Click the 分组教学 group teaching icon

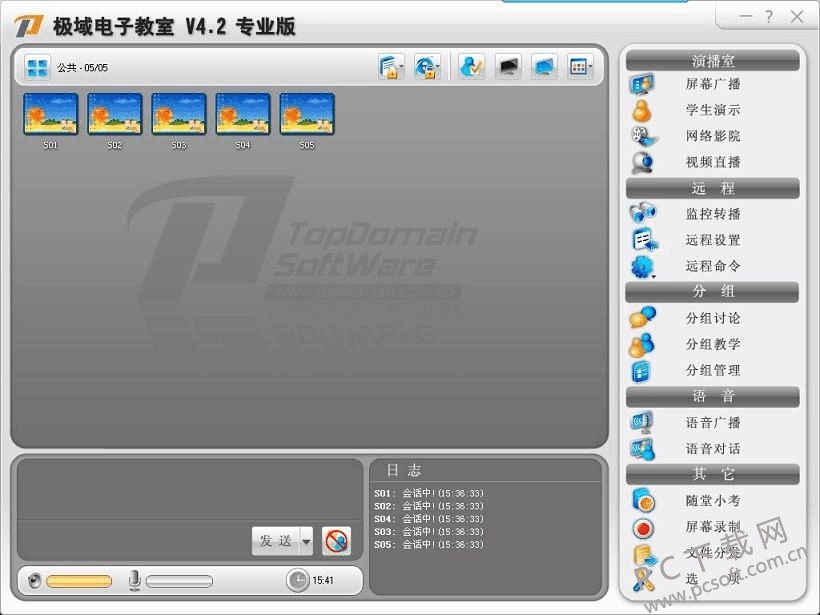tap(642, 344)
